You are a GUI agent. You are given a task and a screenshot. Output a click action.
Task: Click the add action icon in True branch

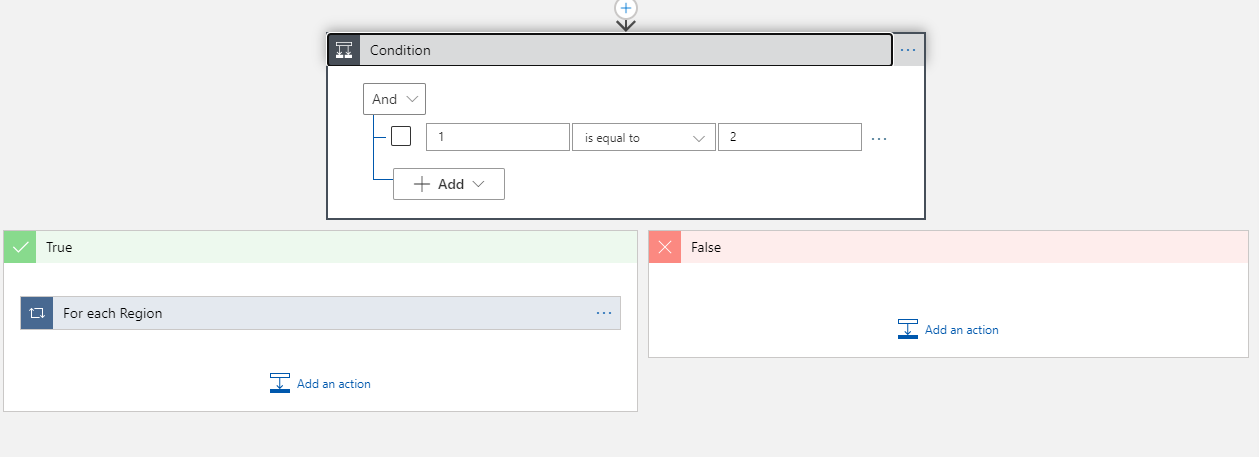280,383
